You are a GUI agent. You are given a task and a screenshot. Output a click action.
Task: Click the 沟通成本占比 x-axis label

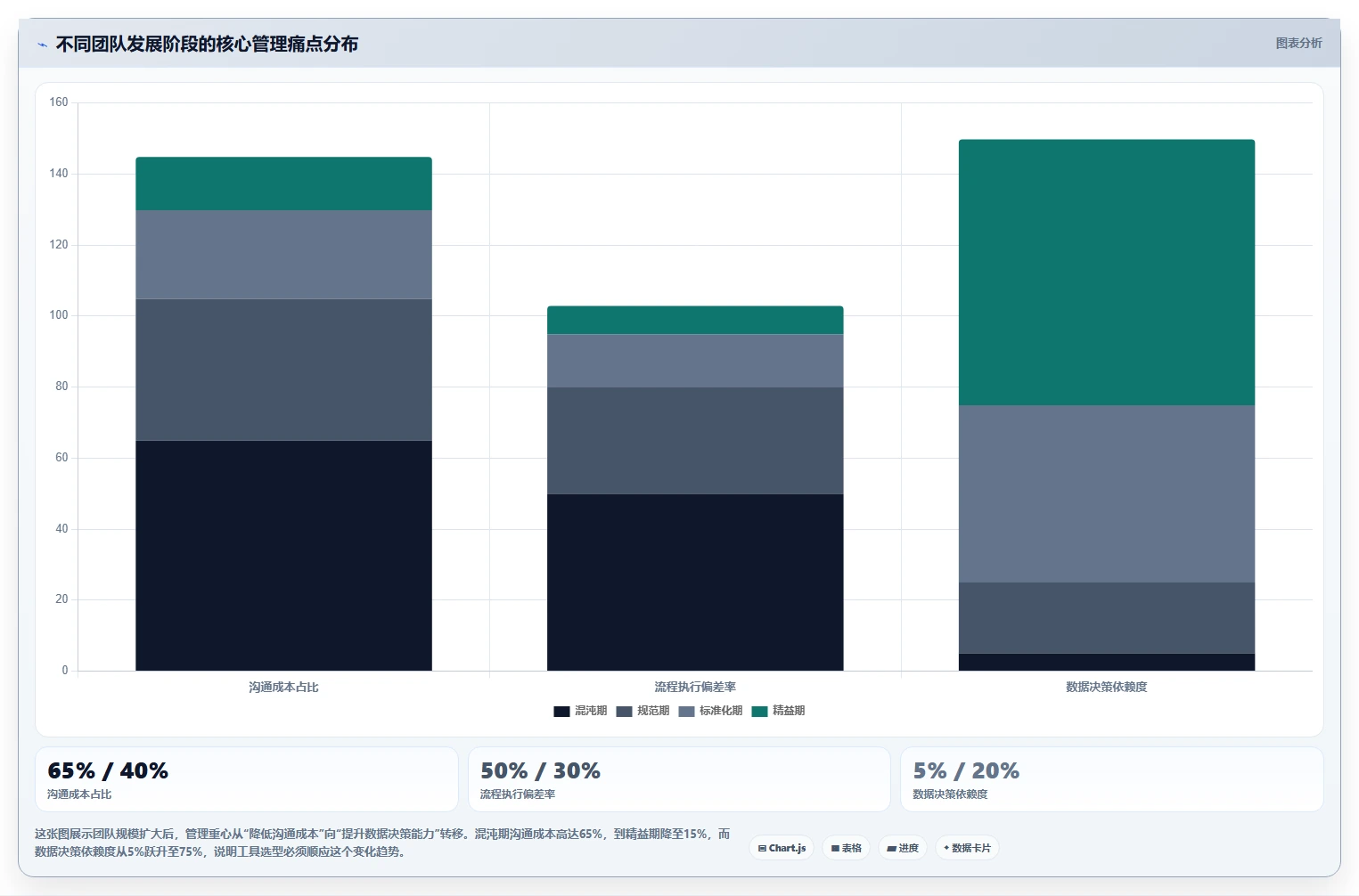pos(283,687)
